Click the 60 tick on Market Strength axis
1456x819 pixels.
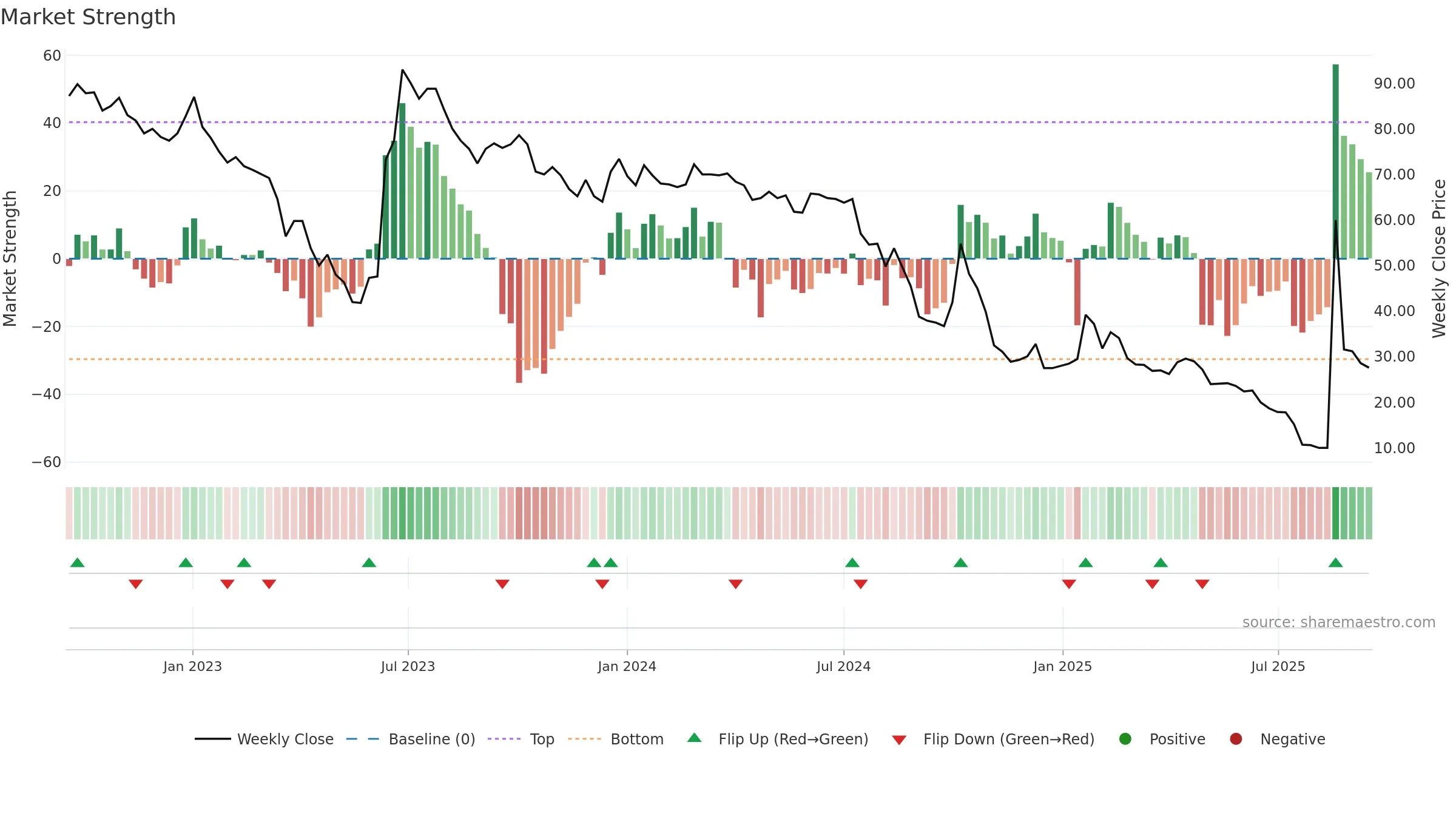[x=52, y=56]
